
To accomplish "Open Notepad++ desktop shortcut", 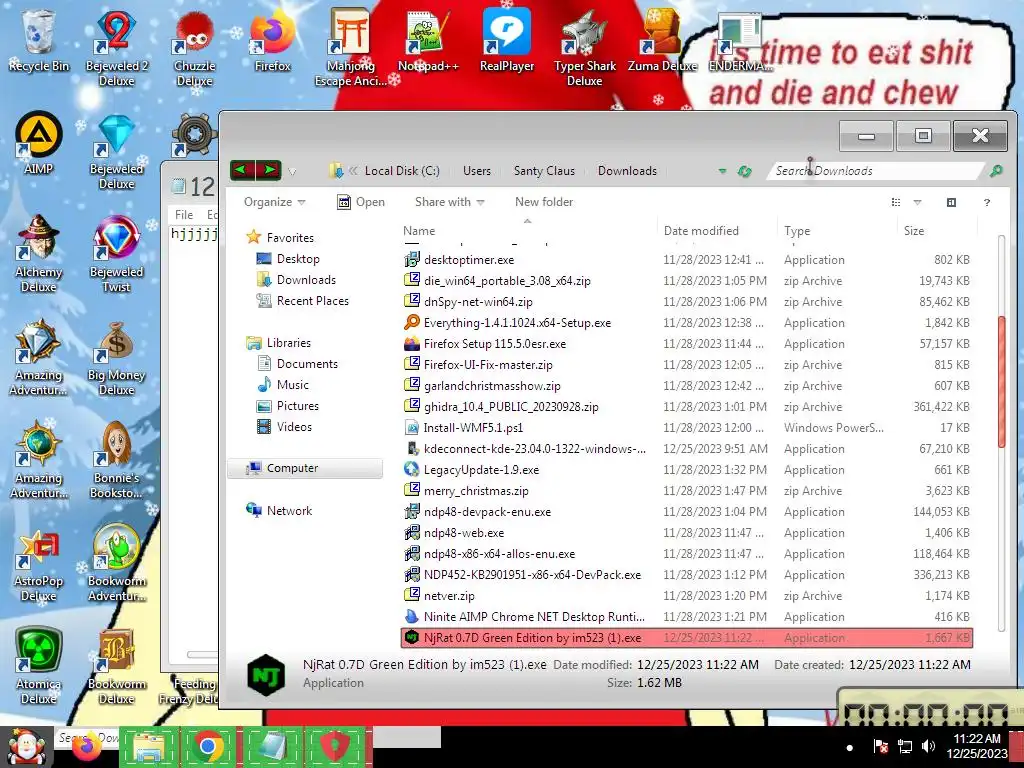I will coord(428,40).
